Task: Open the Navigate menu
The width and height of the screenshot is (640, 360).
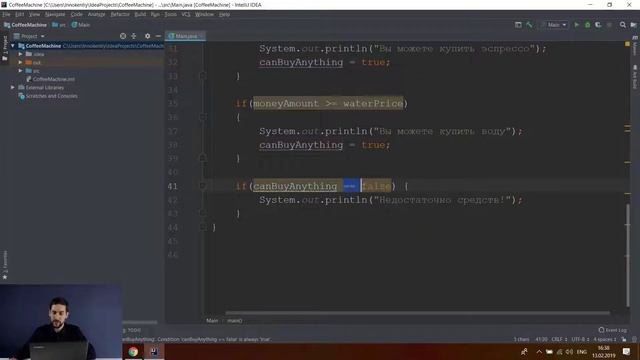Action: (x=55, y=14)
